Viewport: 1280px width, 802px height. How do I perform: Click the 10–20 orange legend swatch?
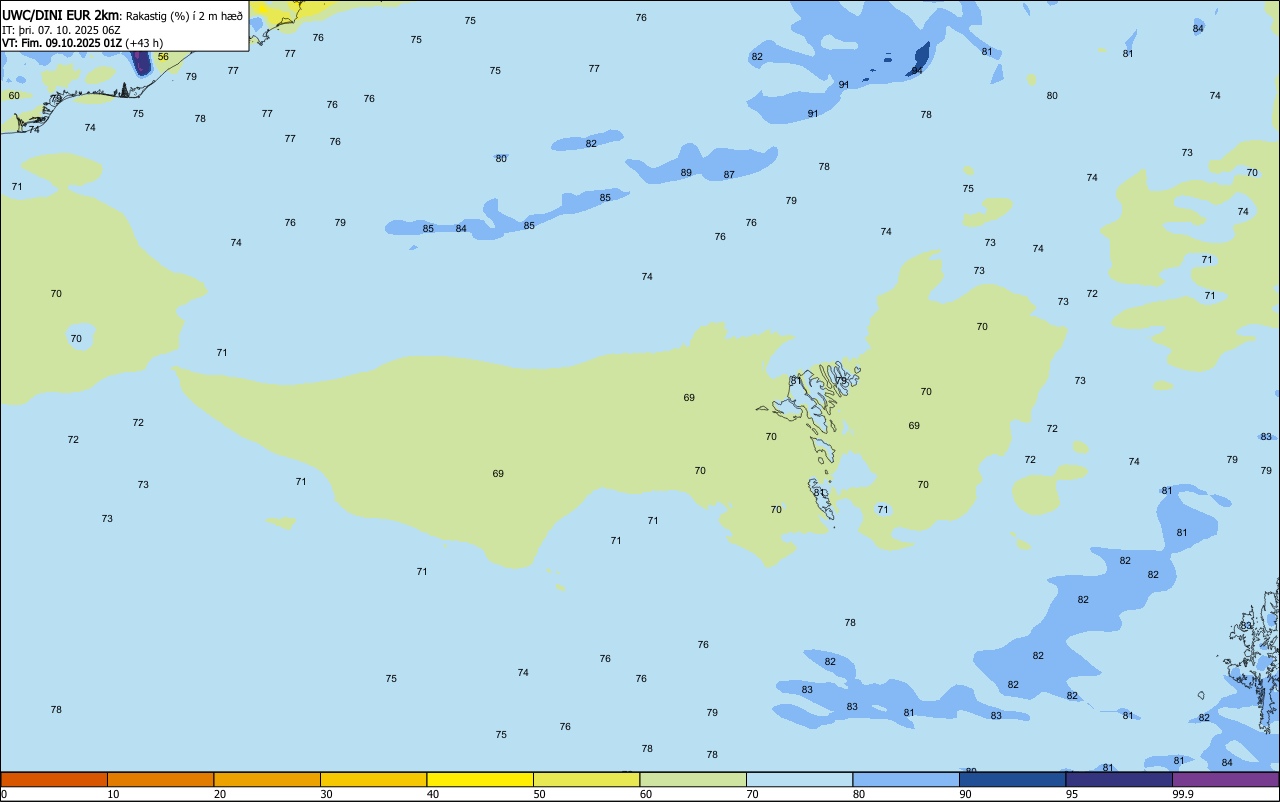click(x=160, y=779)
